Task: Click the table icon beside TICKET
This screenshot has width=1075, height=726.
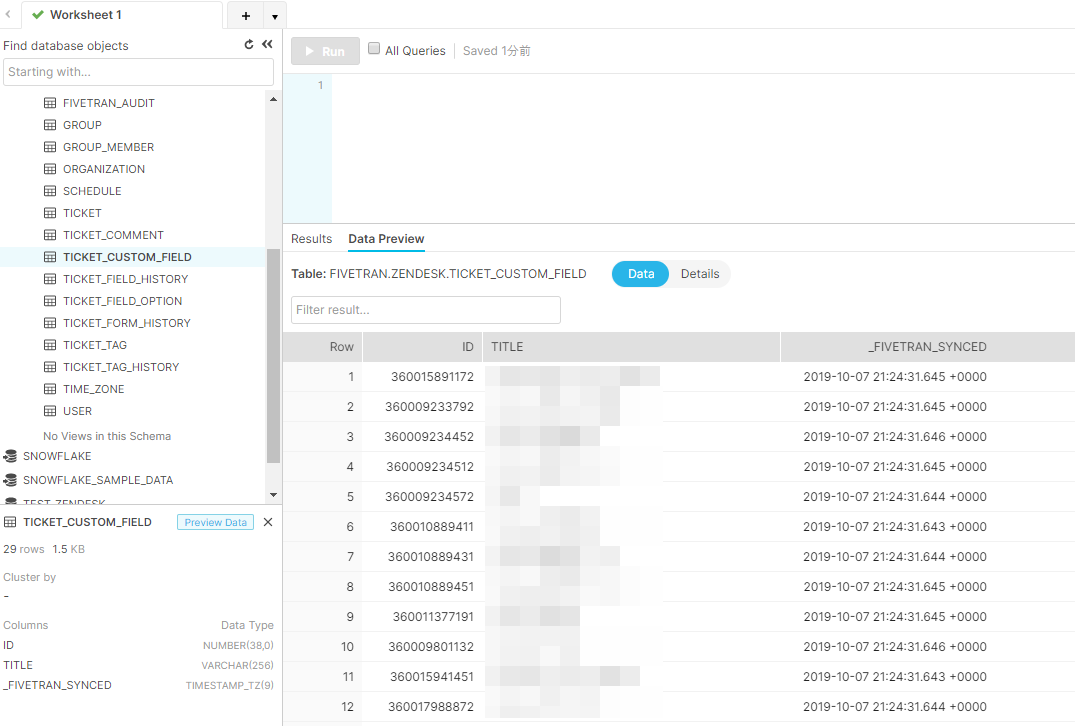Action: (49, 212)
